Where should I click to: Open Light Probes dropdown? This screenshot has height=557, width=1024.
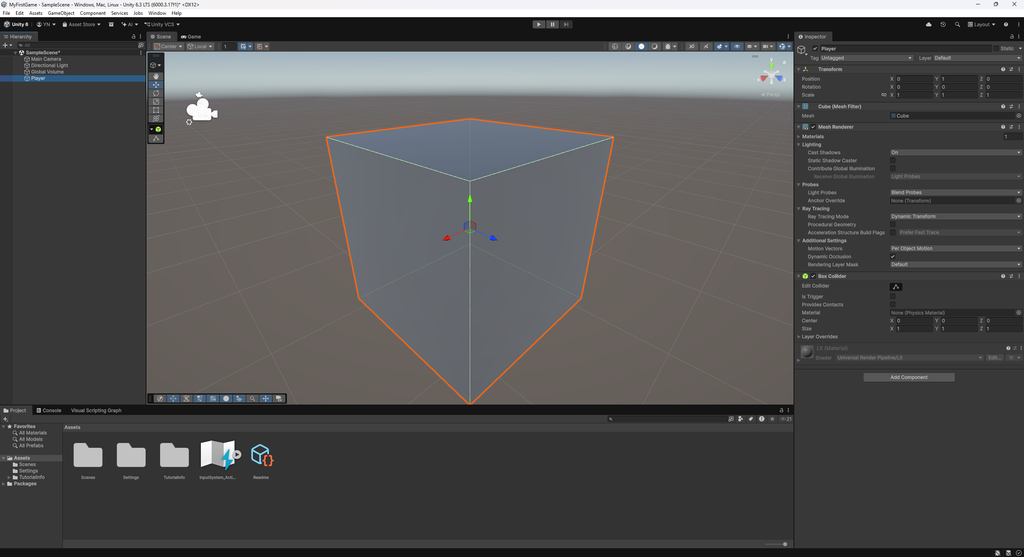pyautogui.click(x=955, y=193)
